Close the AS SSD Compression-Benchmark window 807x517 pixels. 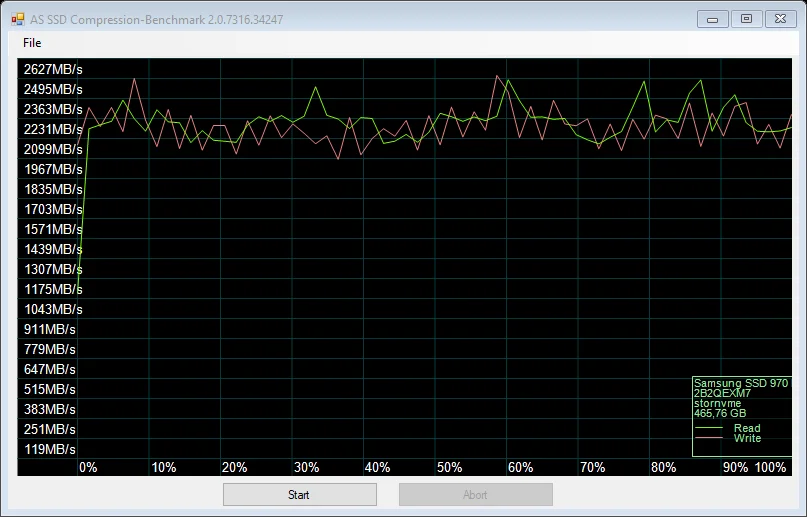pyautogui.click(x=780, y=19)
